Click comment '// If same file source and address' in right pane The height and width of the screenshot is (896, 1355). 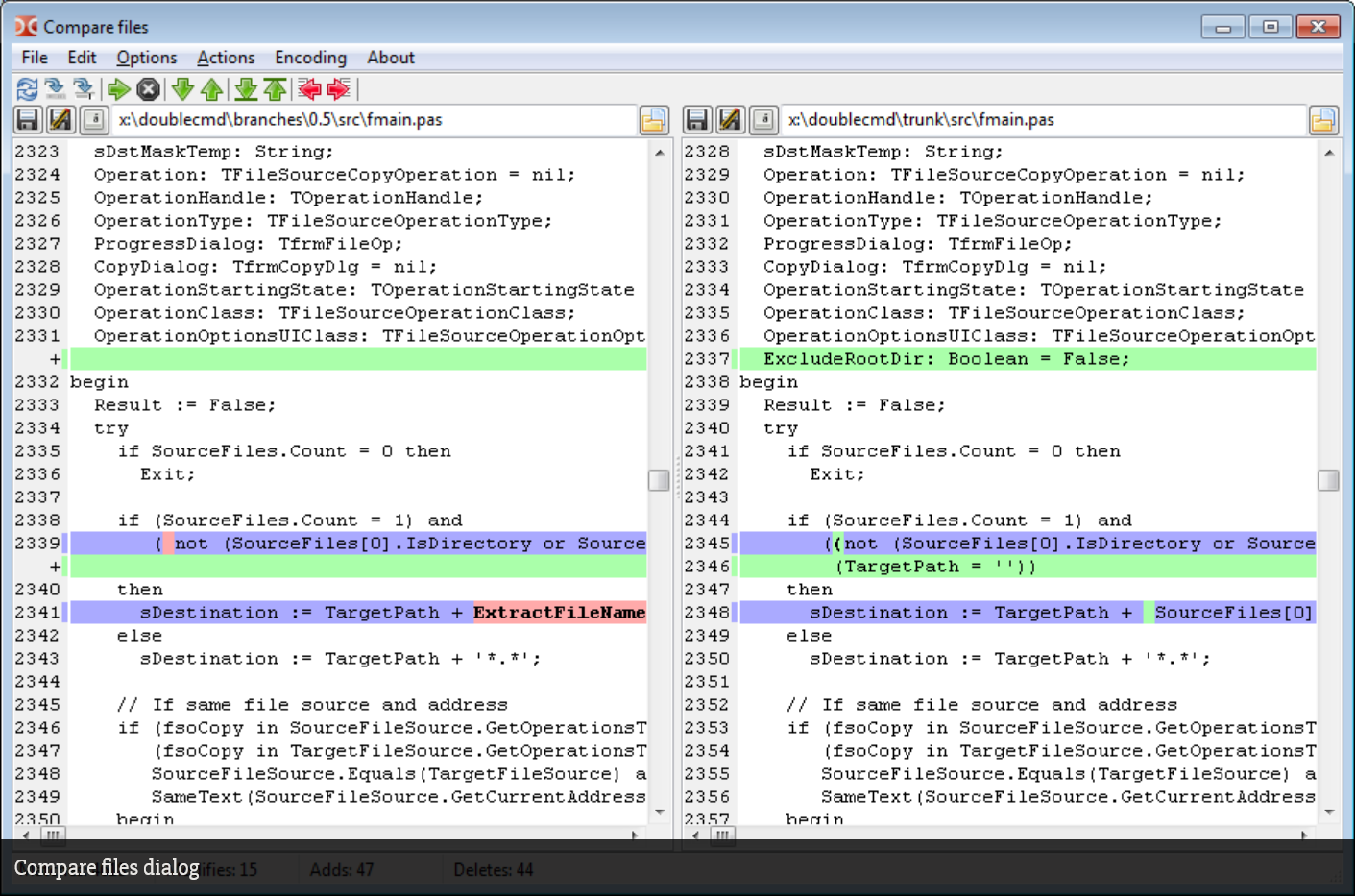(981, 705)
